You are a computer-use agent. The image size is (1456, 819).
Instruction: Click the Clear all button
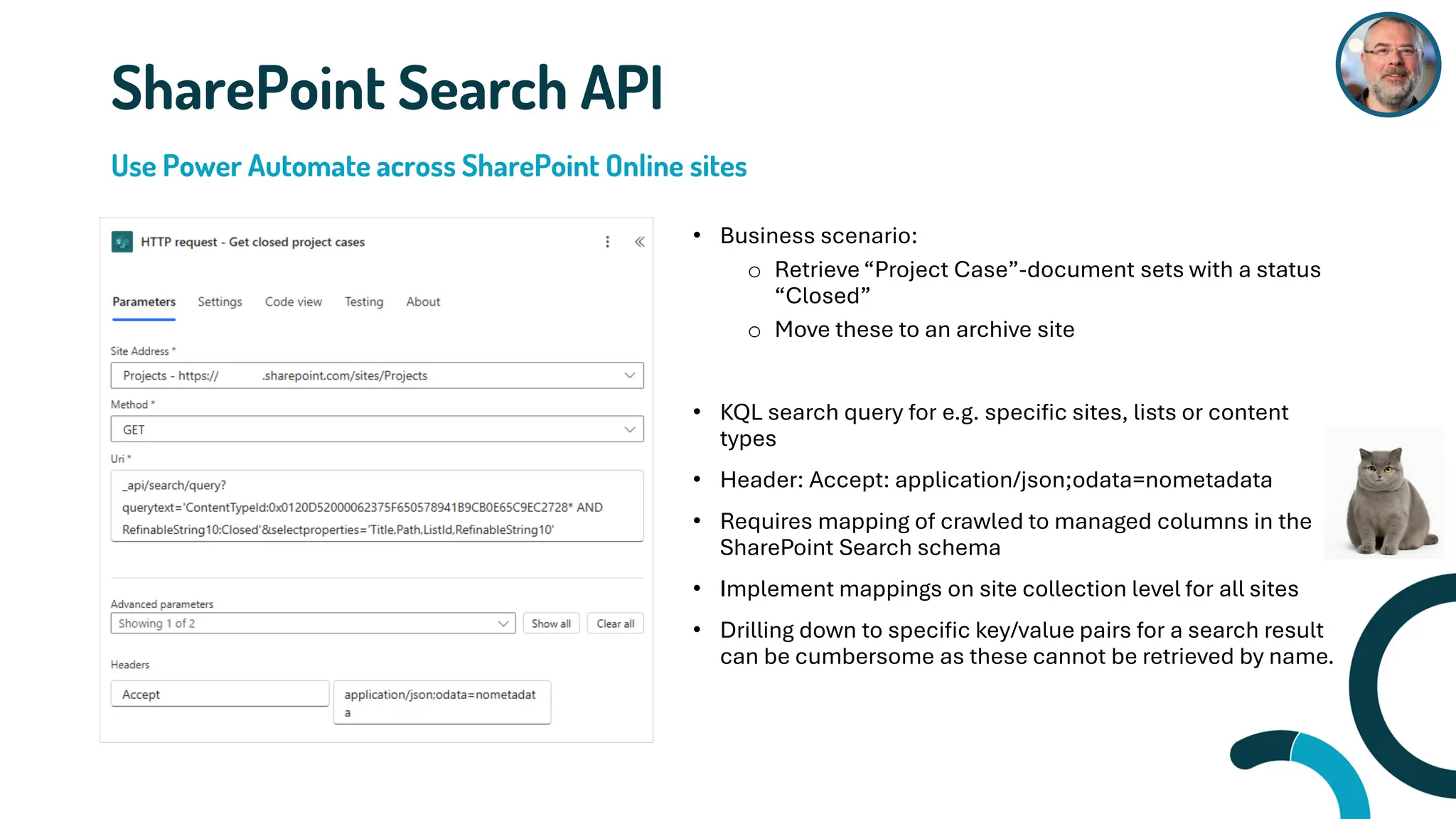pyautogui.click(x=616, y=623)
